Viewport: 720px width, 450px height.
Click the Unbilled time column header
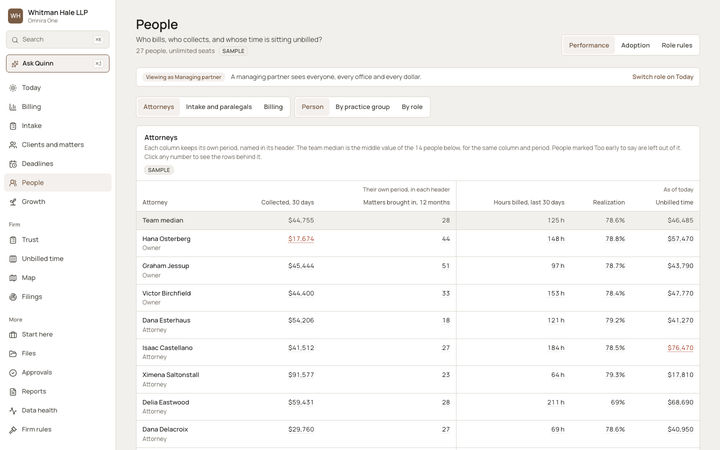point(674,202)
